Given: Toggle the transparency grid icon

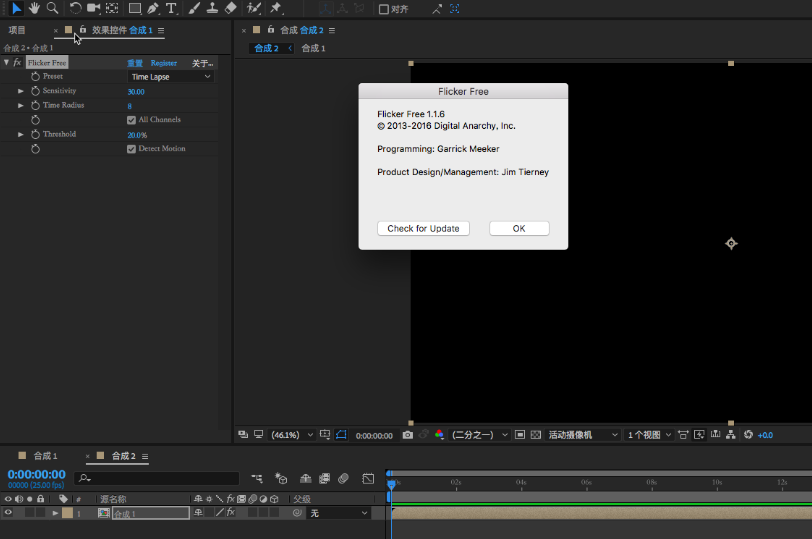Looking at the screenshot, I should pos(536,435).
